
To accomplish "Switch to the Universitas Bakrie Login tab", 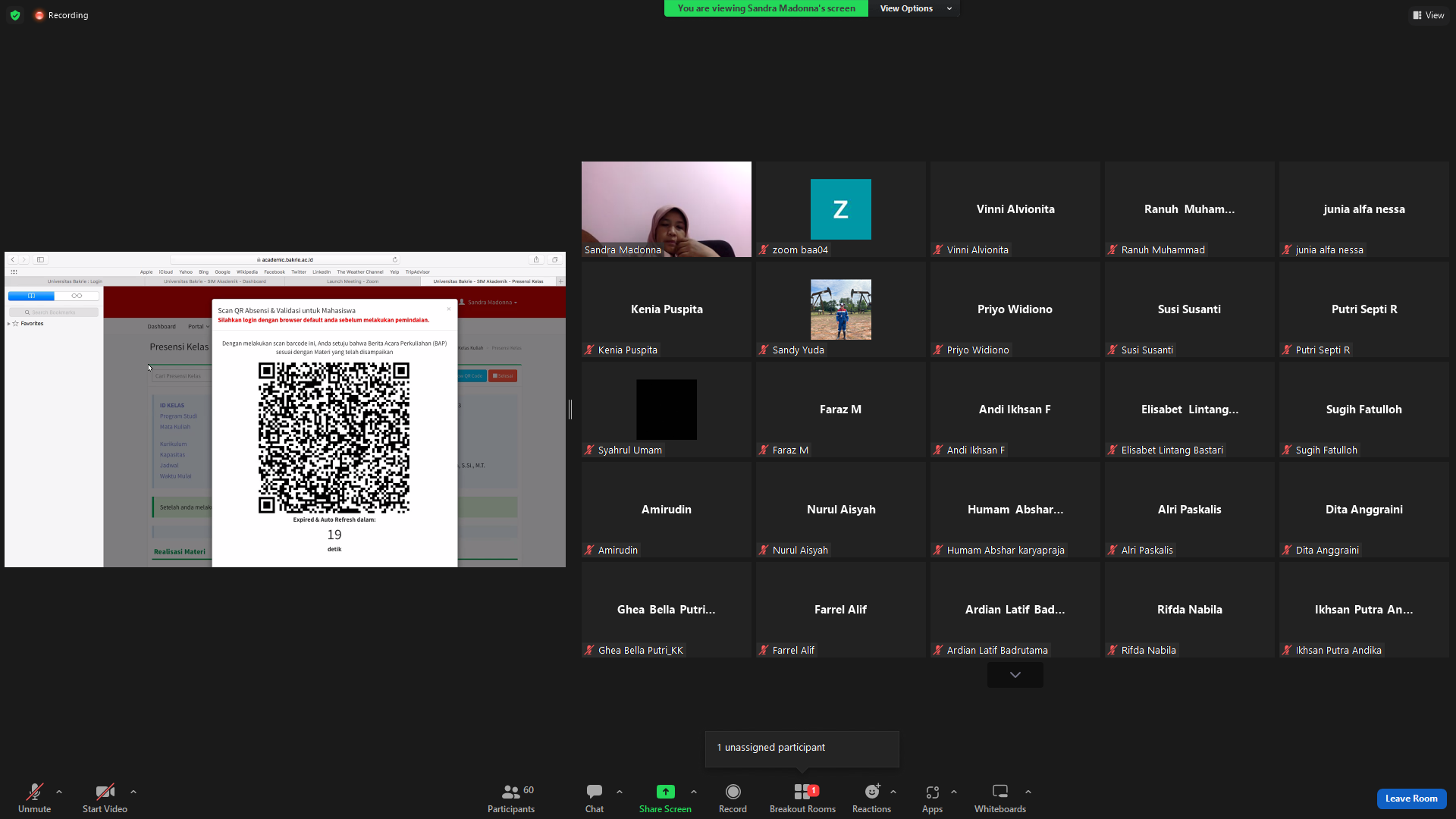I will click(x=75, y=281).
